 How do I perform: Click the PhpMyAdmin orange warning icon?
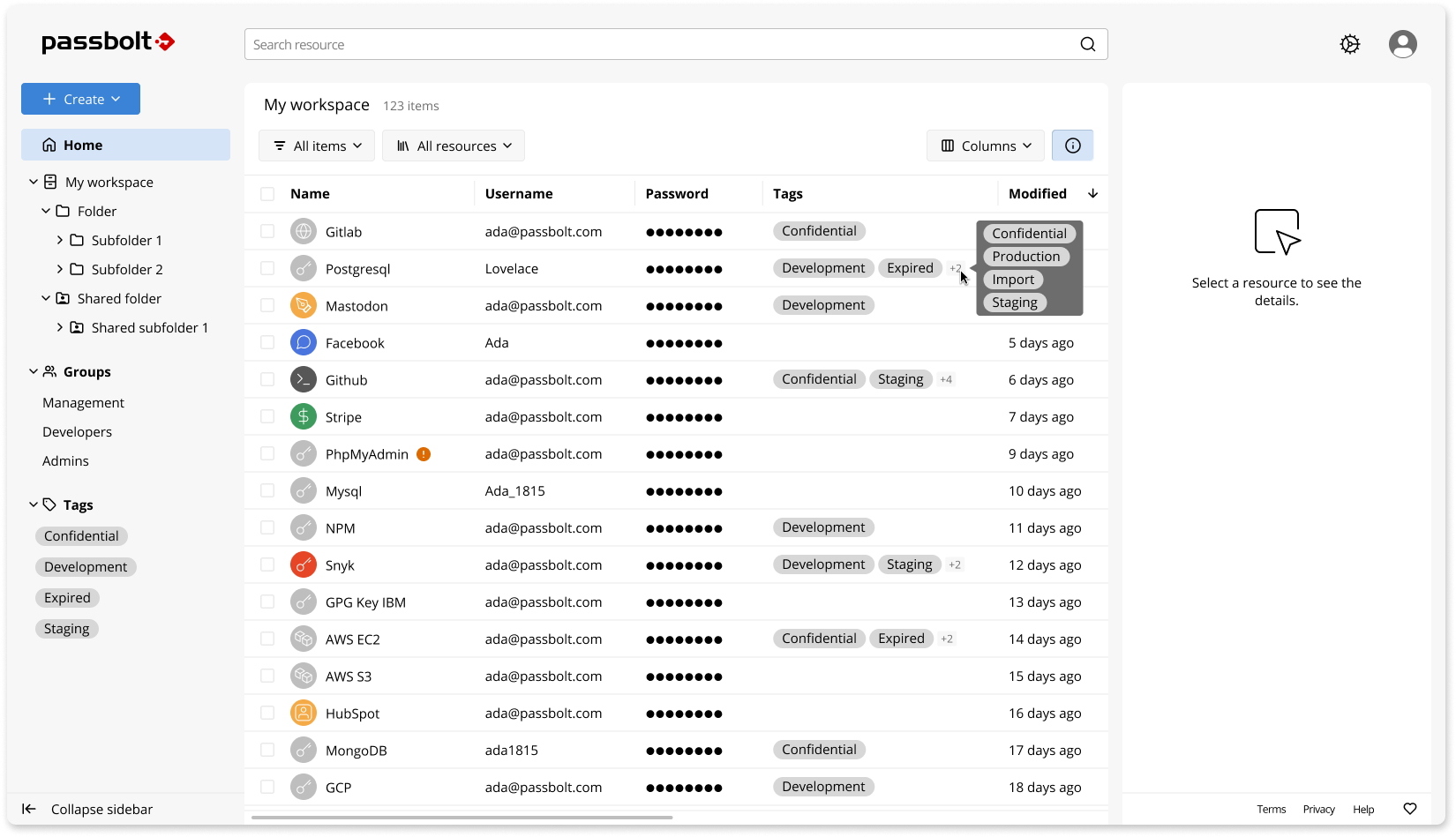[x=424, y=454]
